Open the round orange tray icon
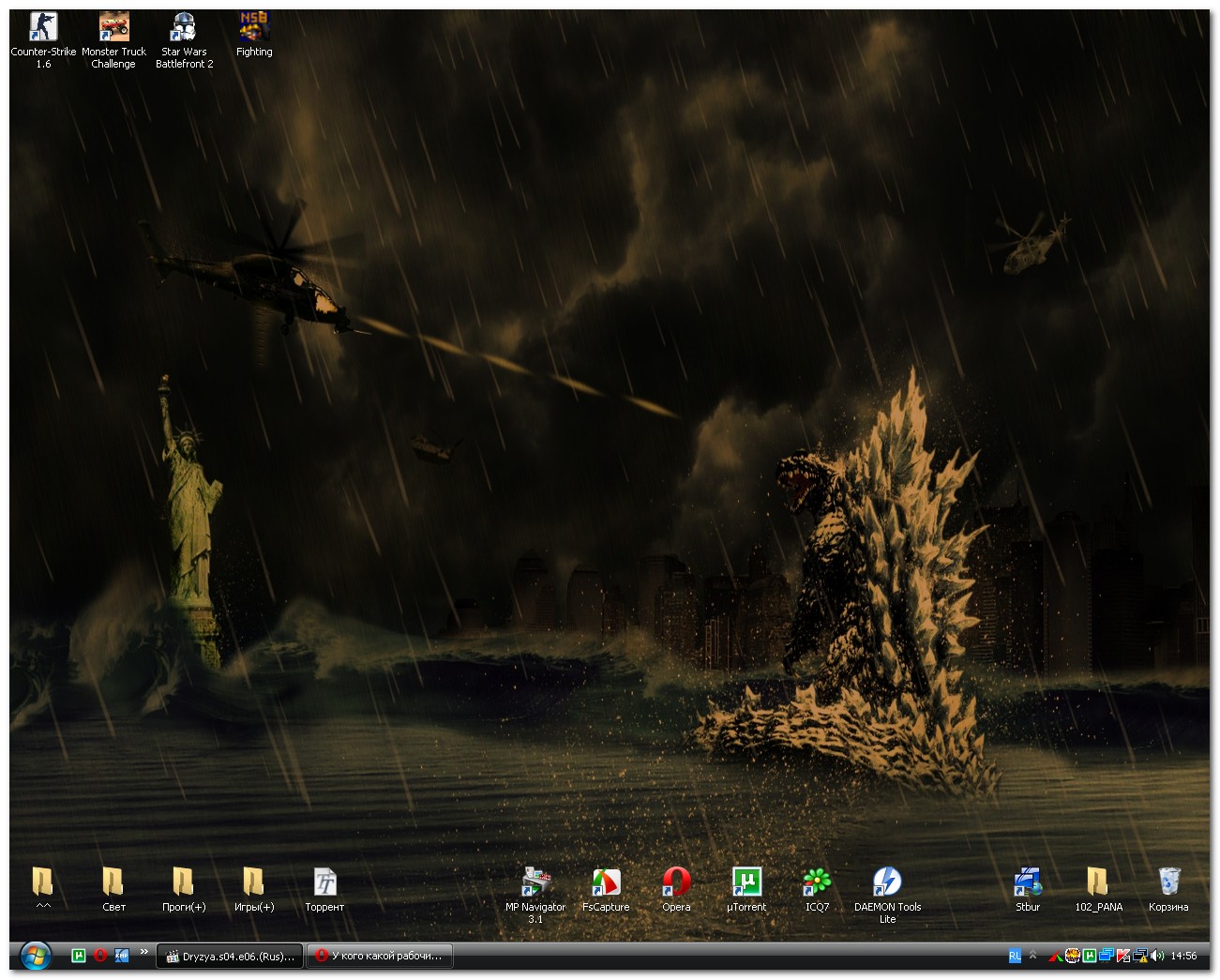1220x980 pixels. (1073, 957)
